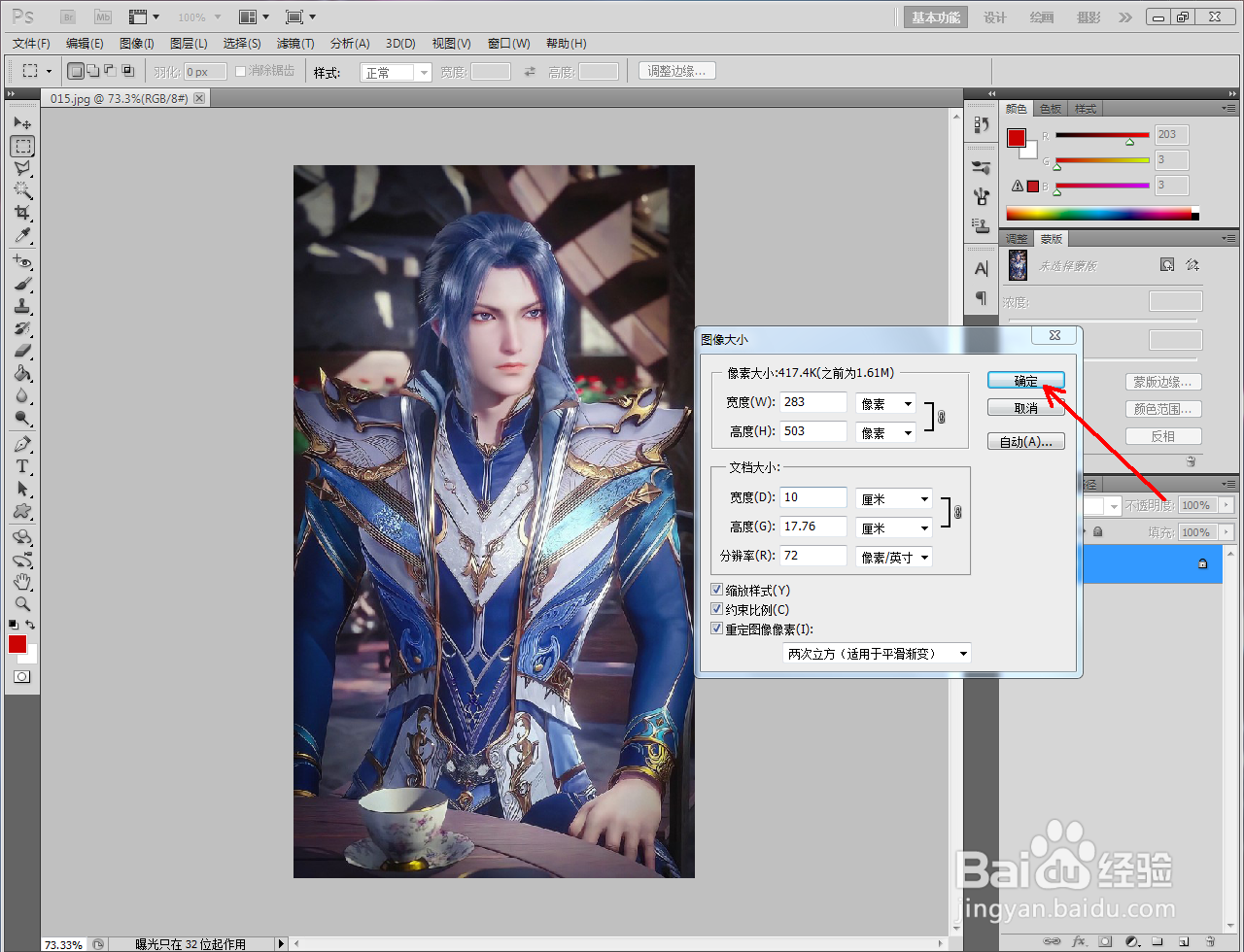Open document width 厘米 unit dropdown
This screenshot has height=952, width=1244.
pos(894,498)
